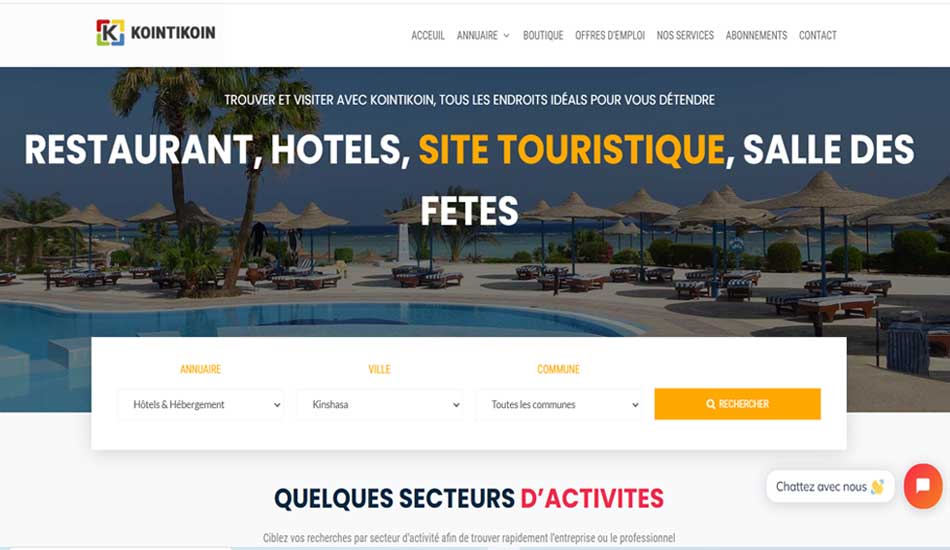Click the Kointikoin K logo icon

110,33
